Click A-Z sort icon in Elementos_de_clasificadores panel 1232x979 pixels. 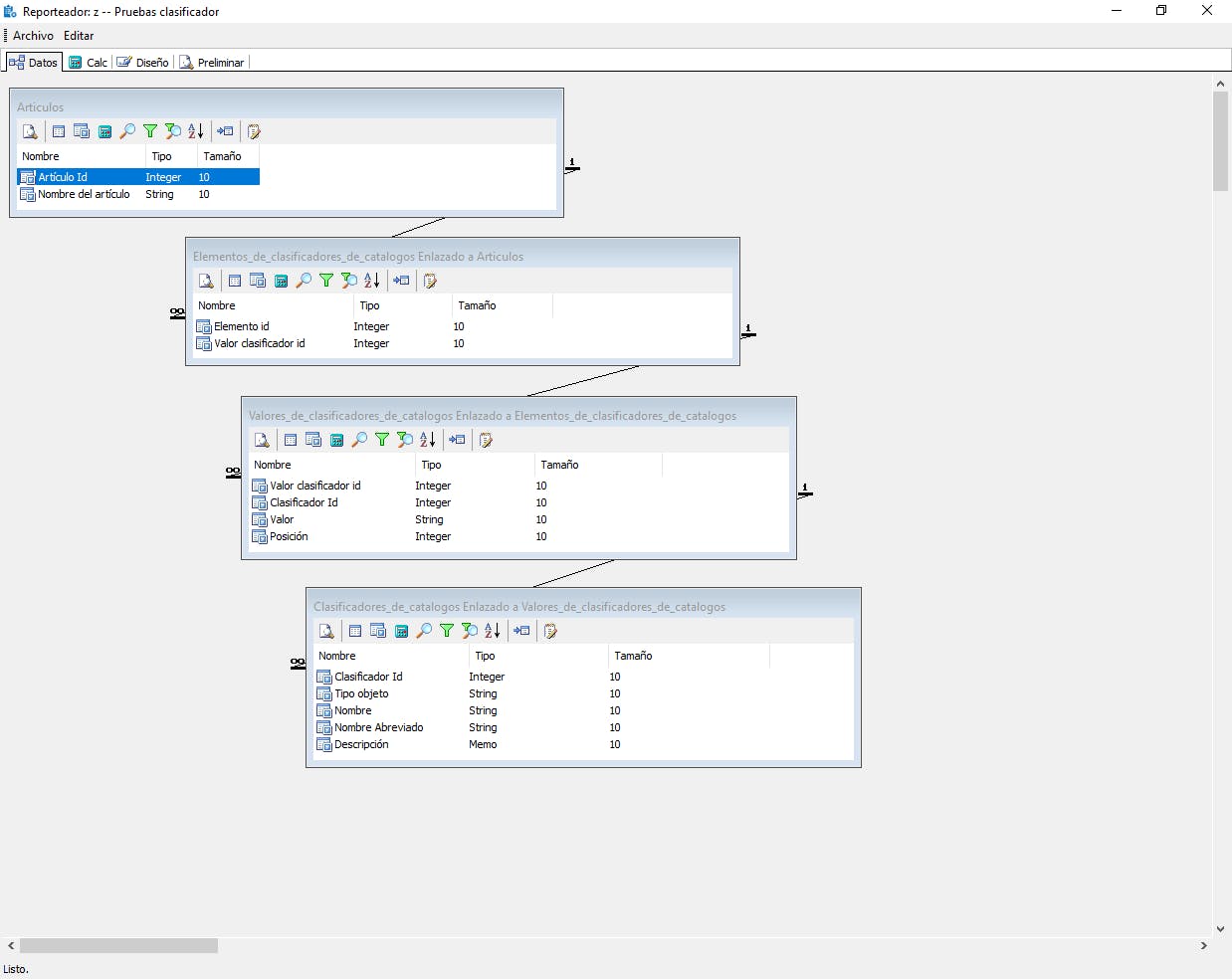pos(372,281)
